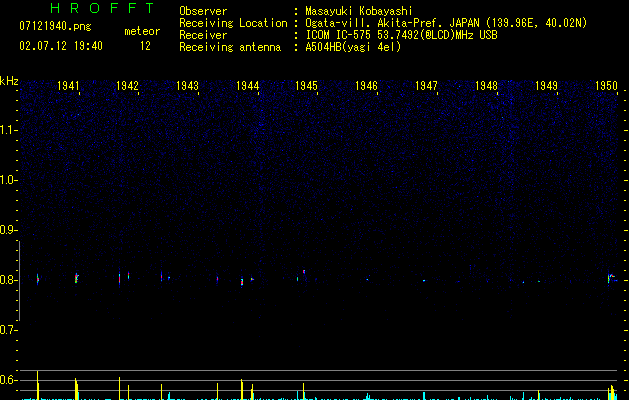The height and width of the screenshot is (400, 629).
Task: Click the 1949 time marker
Action: coord(546,86)
